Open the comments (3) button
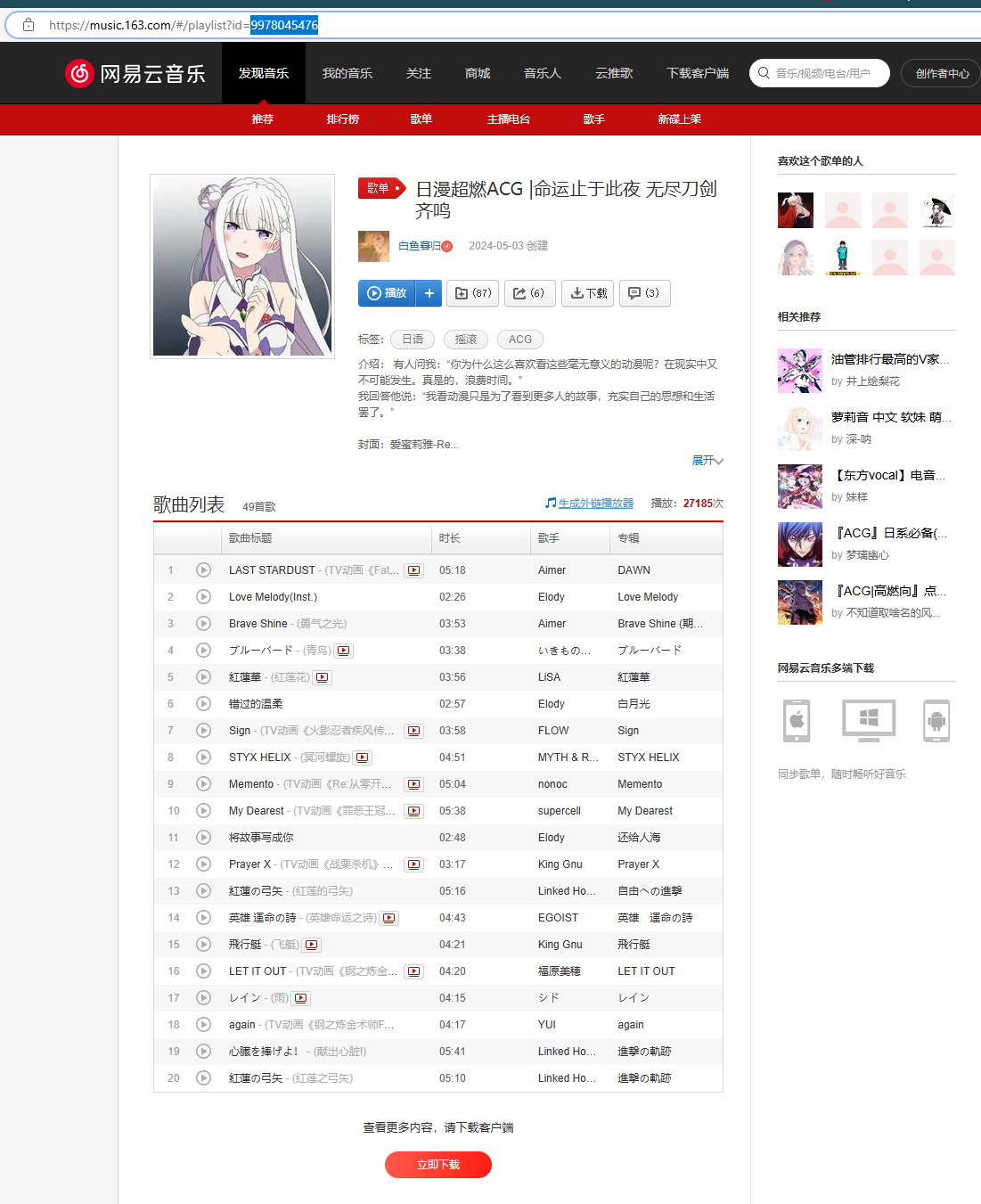This screenshot has width=981, height=1204. tap(645, 293)
